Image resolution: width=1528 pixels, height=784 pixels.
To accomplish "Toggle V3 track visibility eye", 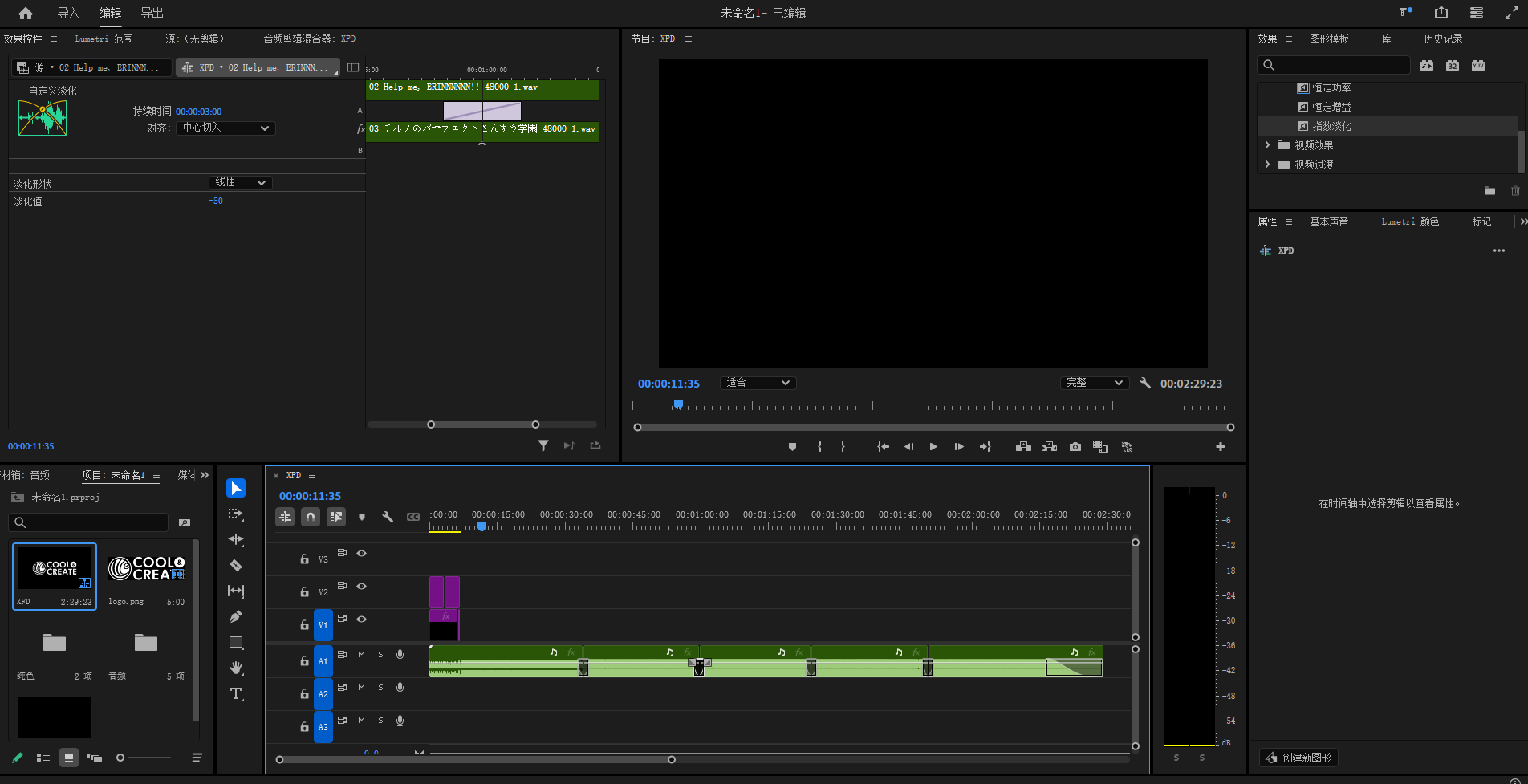I will click(x=362, y=554).
